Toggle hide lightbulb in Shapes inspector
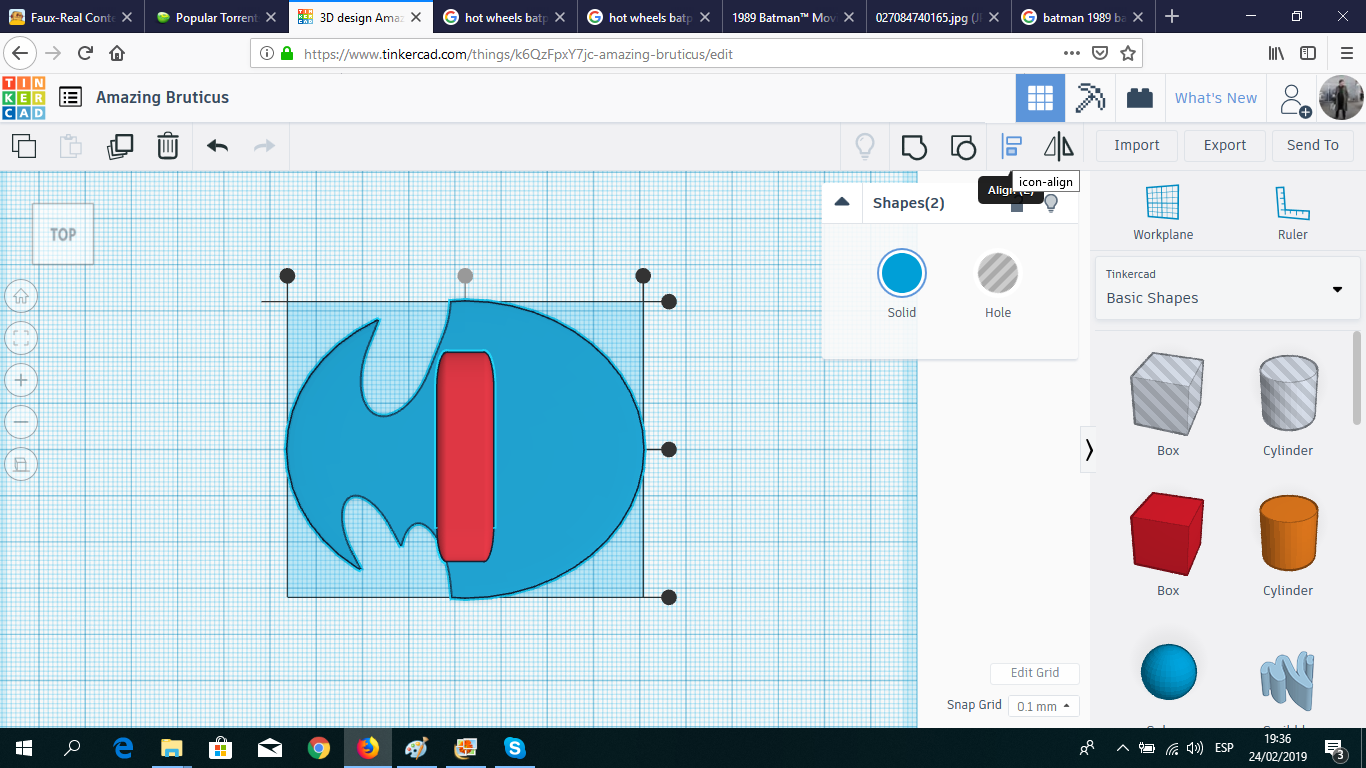The width and height of the screenshot is (1366, 768). 1050,203
